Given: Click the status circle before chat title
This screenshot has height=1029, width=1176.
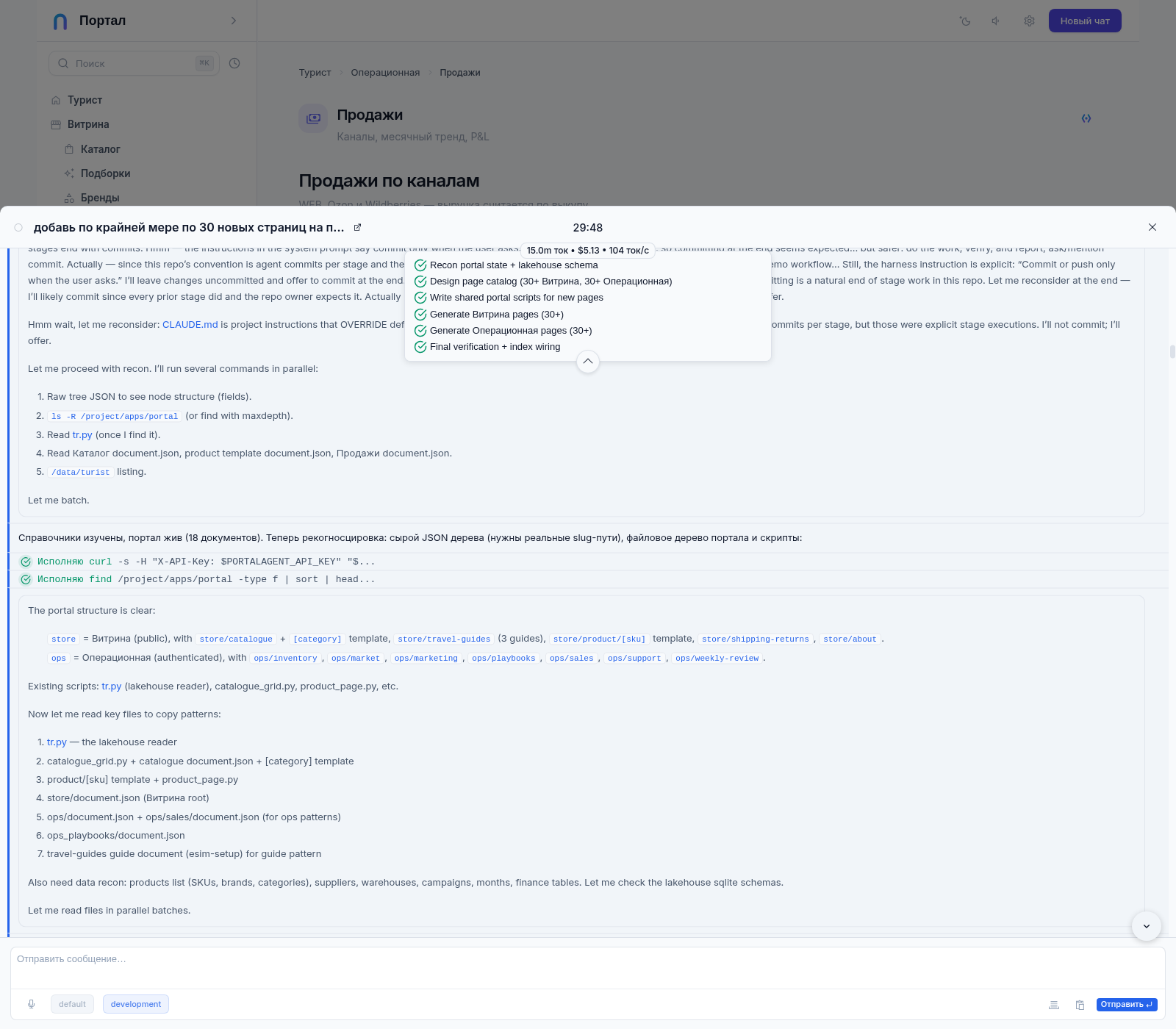Looking at the screenshot, I should (x=18, y=228).
